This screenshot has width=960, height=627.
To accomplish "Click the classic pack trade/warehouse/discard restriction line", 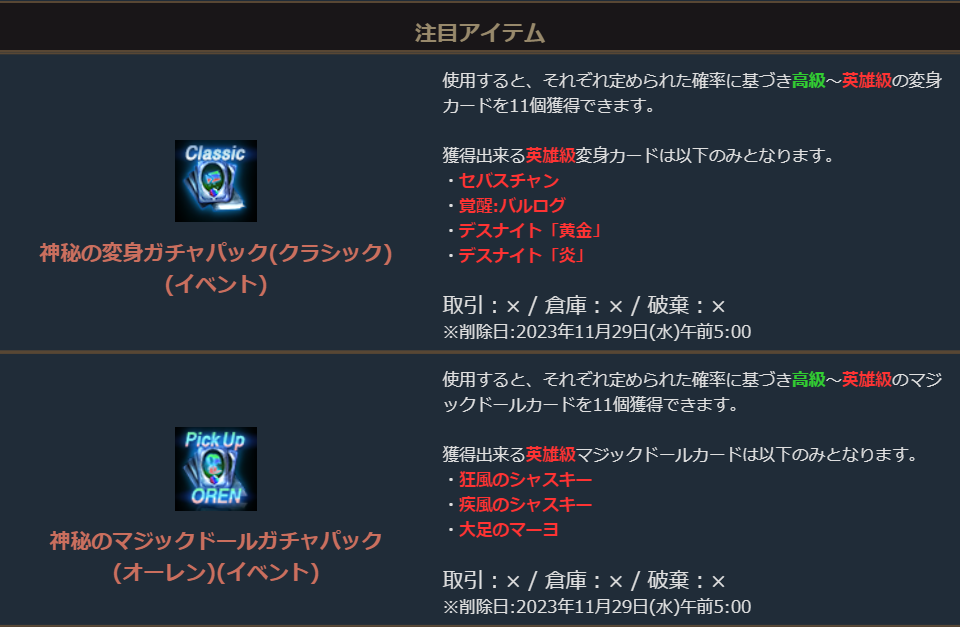I will 584,305.
